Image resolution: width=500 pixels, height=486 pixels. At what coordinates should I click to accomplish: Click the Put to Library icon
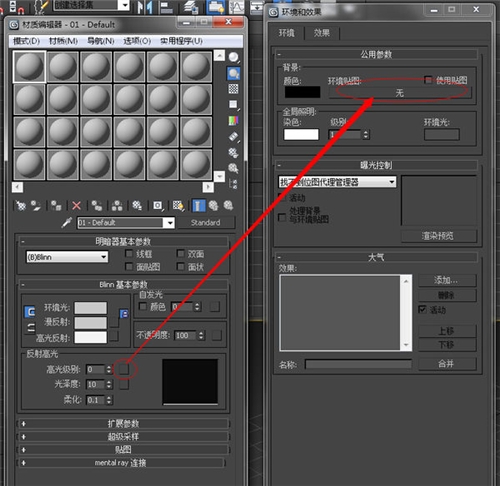(x=137, y=206)
